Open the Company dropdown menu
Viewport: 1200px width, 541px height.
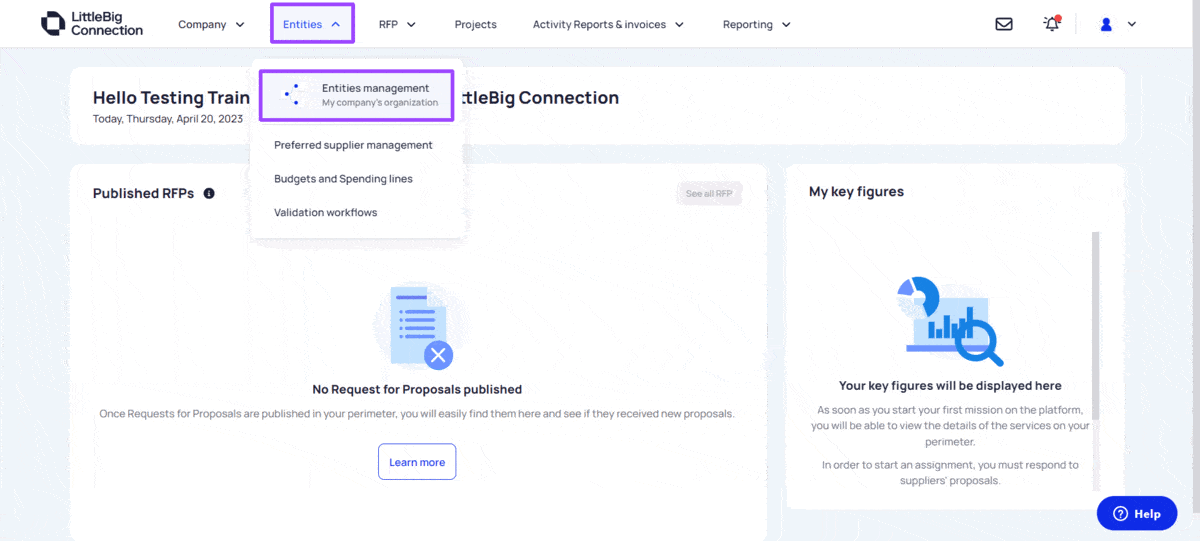pyautogui.click(x=211, y=24)
